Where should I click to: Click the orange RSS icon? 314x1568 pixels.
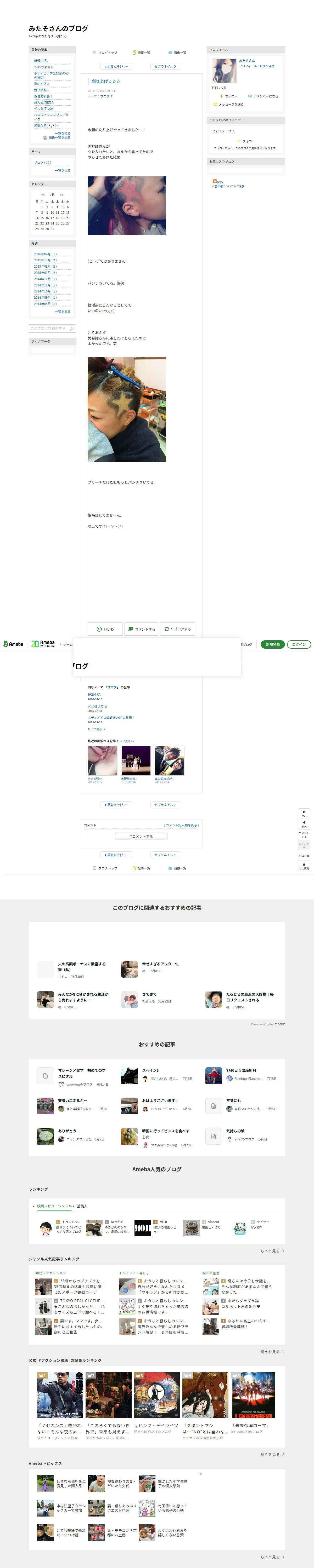click(214, 181)
